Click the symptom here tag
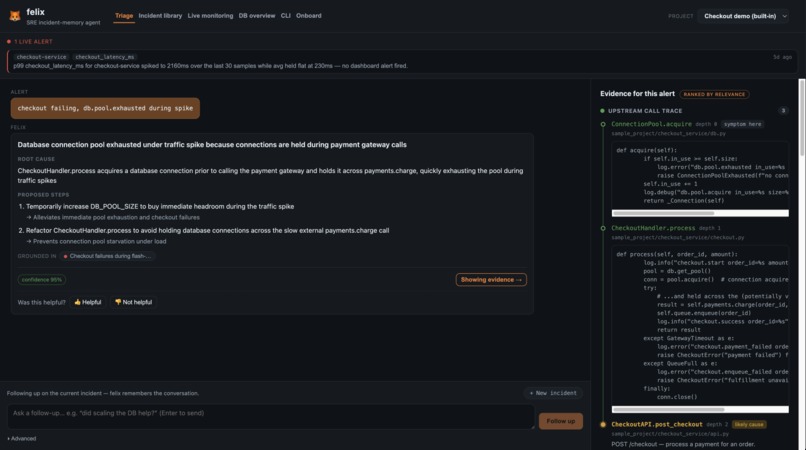Image resolution: width=806 pixels, height=450 pixels. (742, 124)
